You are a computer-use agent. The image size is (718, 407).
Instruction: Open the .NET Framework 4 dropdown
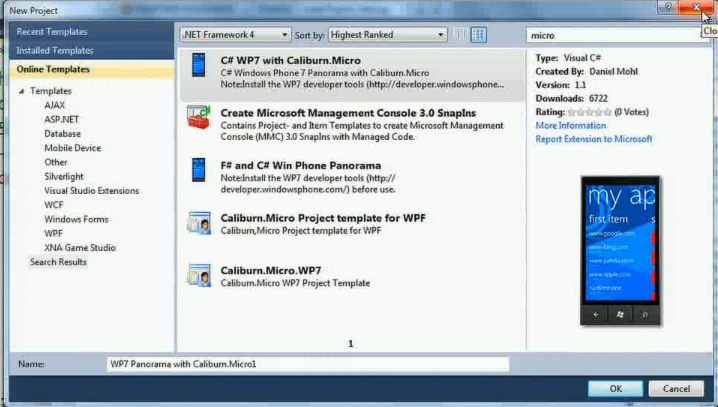(235, 35)
